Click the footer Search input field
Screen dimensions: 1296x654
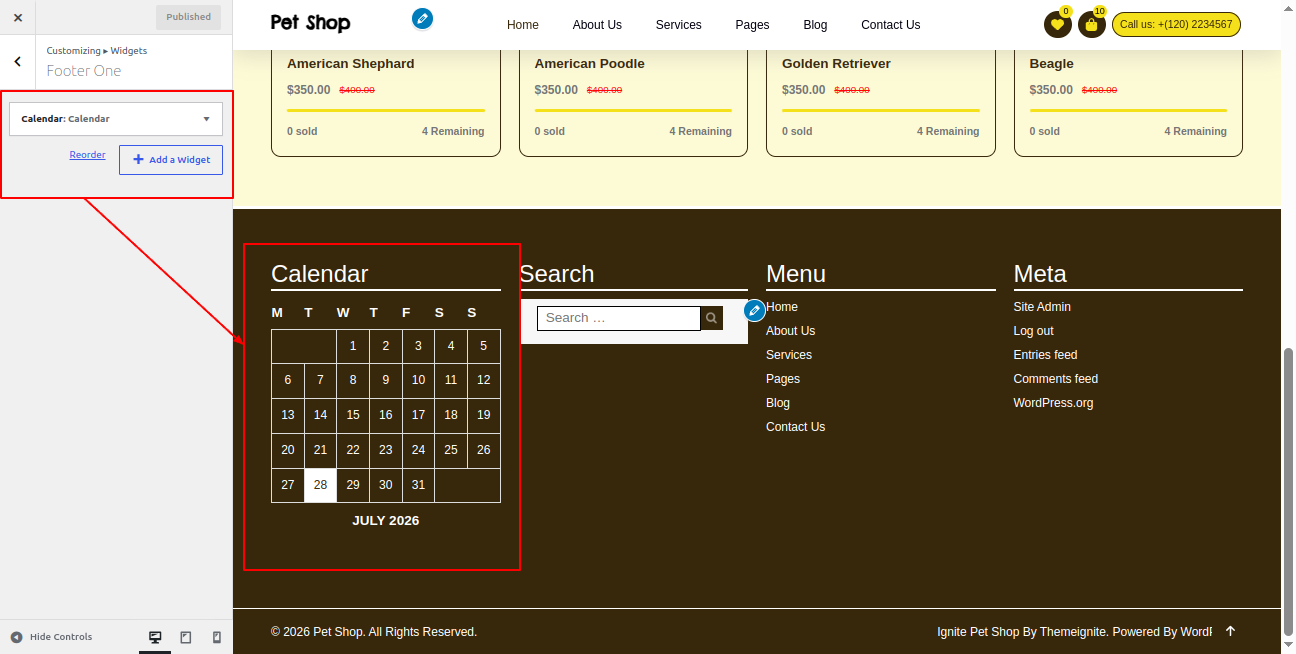tap(619, 318)
